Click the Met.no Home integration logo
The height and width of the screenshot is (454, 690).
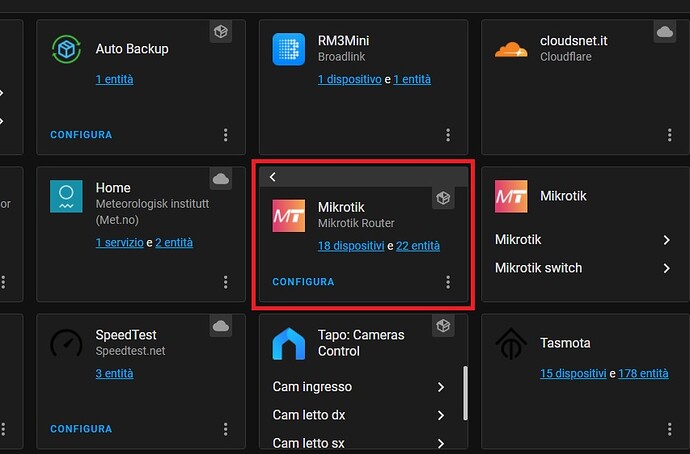(66, 196)
